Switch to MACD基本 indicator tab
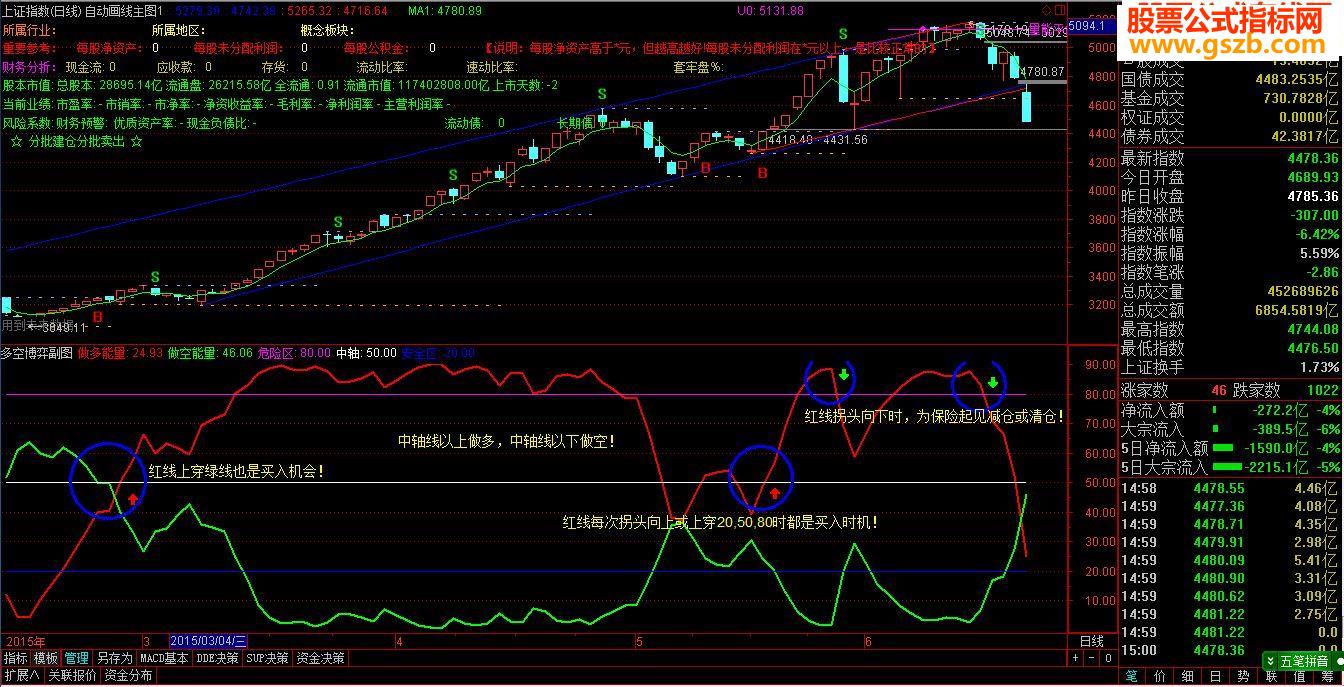Viewport: 1344px width, 687px height. coord(164,658)
